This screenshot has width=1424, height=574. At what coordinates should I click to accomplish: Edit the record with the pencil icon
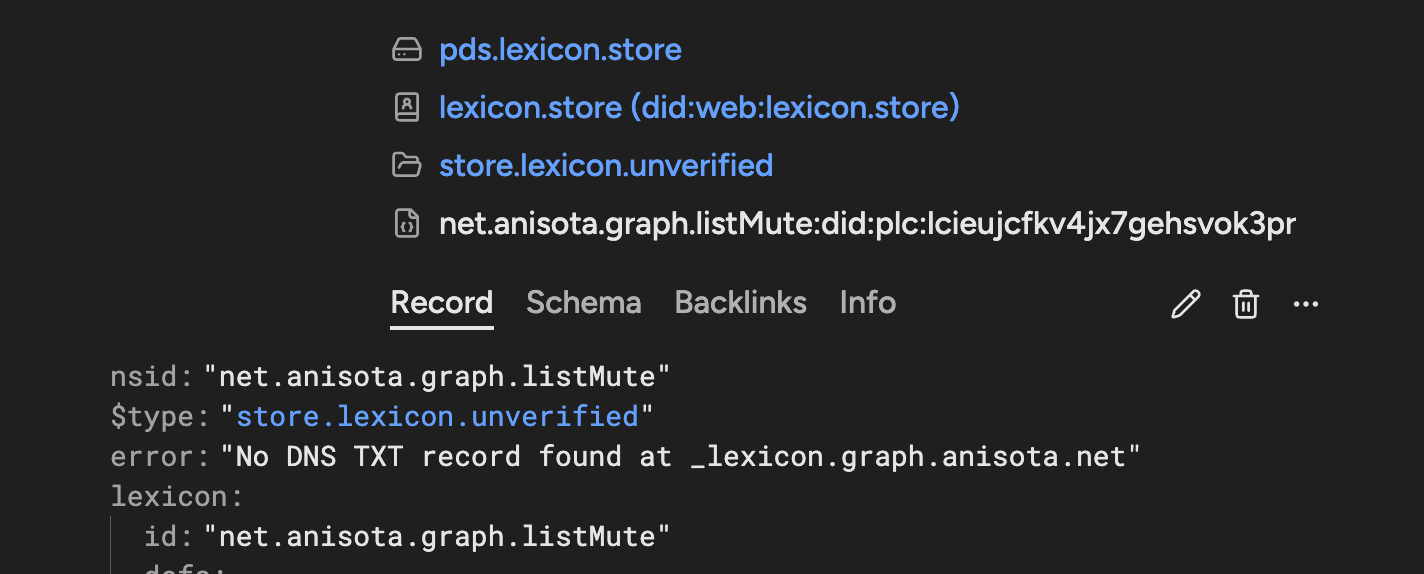click(x=1185, y=304)
